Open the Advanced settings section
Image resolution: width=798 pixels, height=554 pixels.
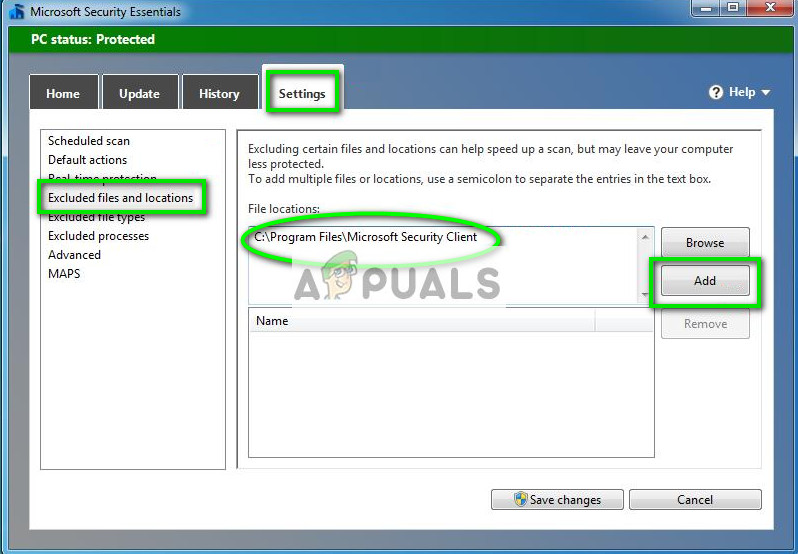pyautogui.click(x=74, y=255)
